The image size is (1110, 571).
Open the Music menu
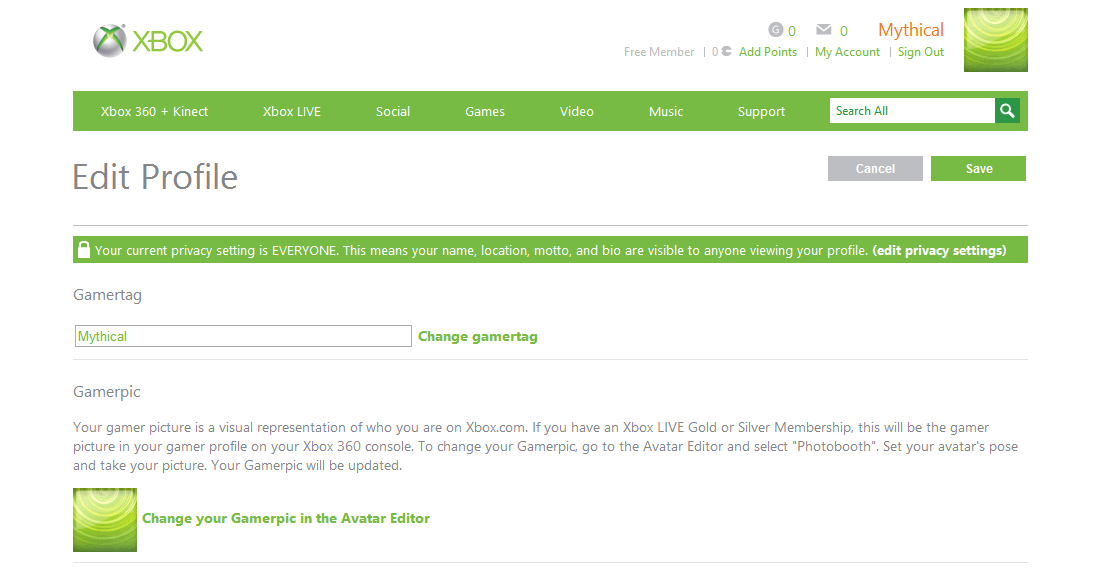click(x=666, y=111)
